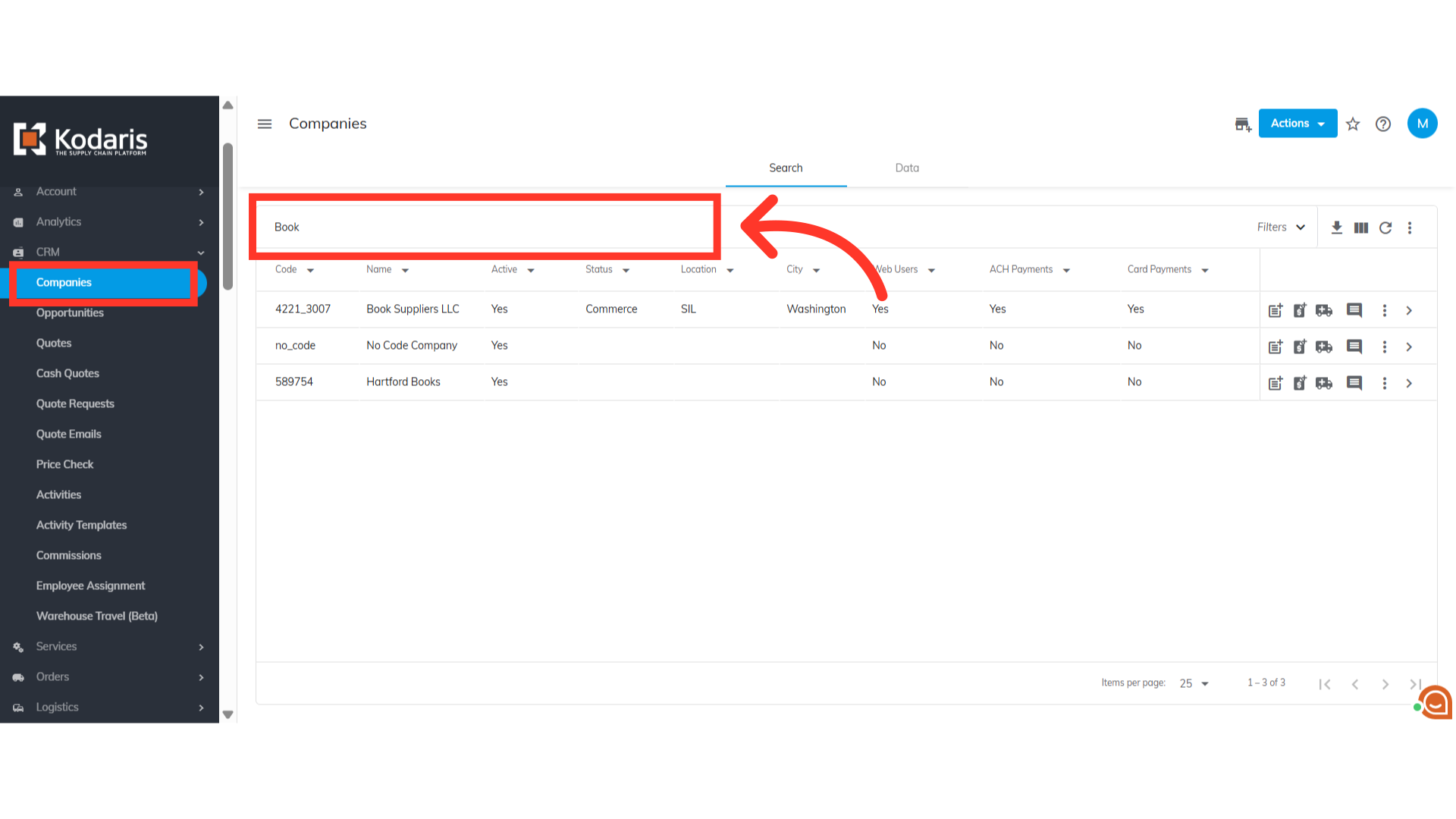Expand the Filters dropdown
Viewport: 1456px width, 819px height.
tap(1281, 227)
